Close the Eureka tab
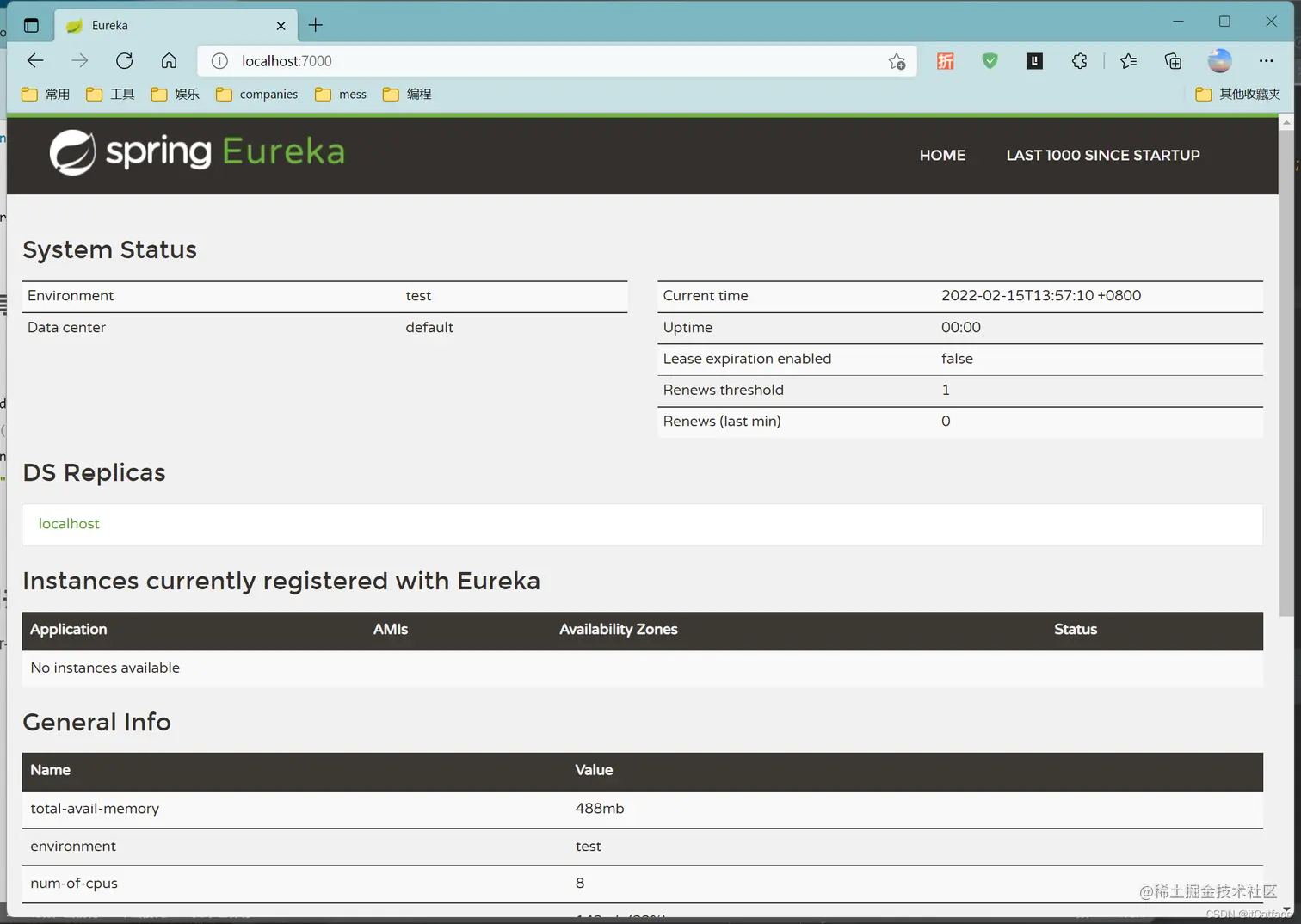Screen dimensions: 1301x924 click(281, 26)
